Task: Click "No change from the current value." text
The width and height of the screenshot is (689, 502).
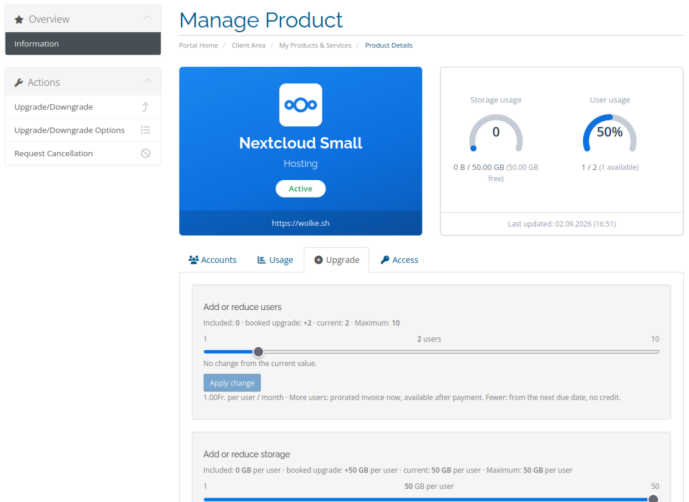Action: [x=260, y=364]
